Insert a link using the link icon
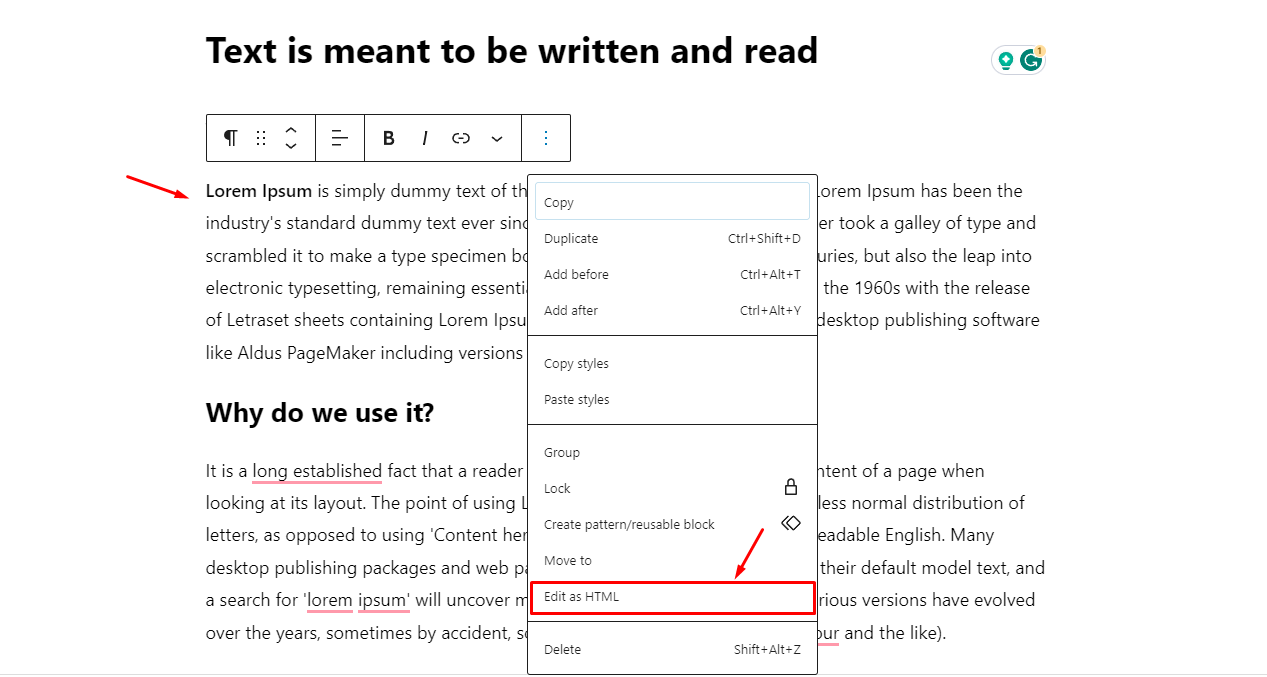Screen dimensions: 1267x677 [461, 138]
